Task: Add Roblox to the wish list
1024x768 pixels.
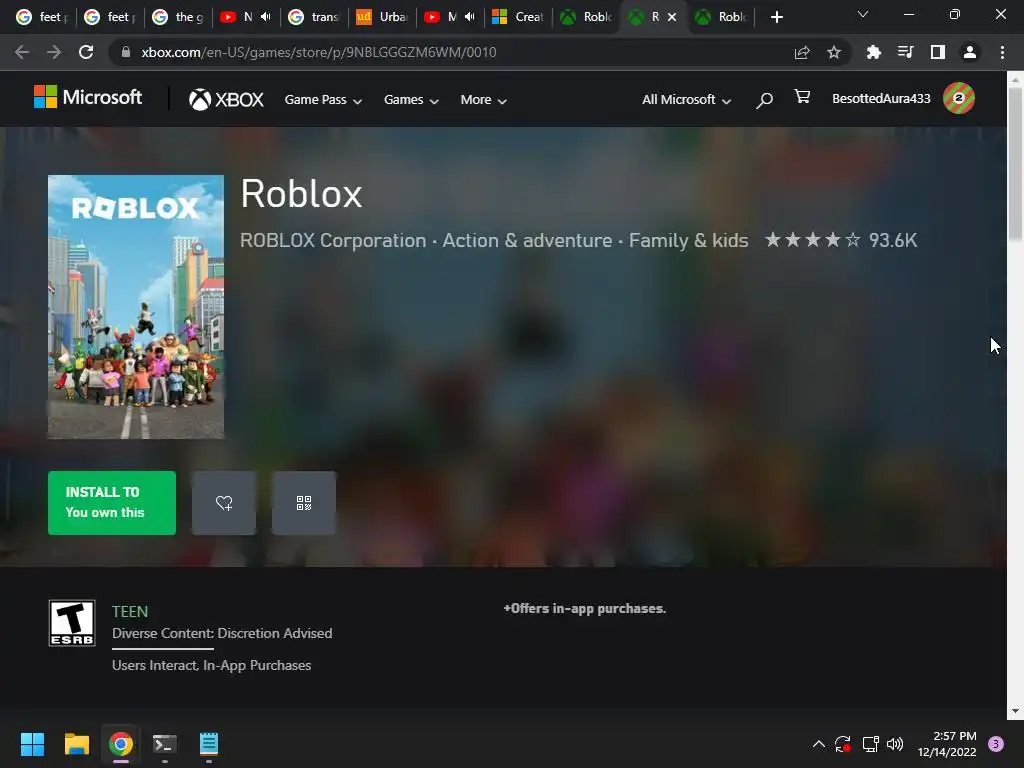Action: click(x=224, y=503)
